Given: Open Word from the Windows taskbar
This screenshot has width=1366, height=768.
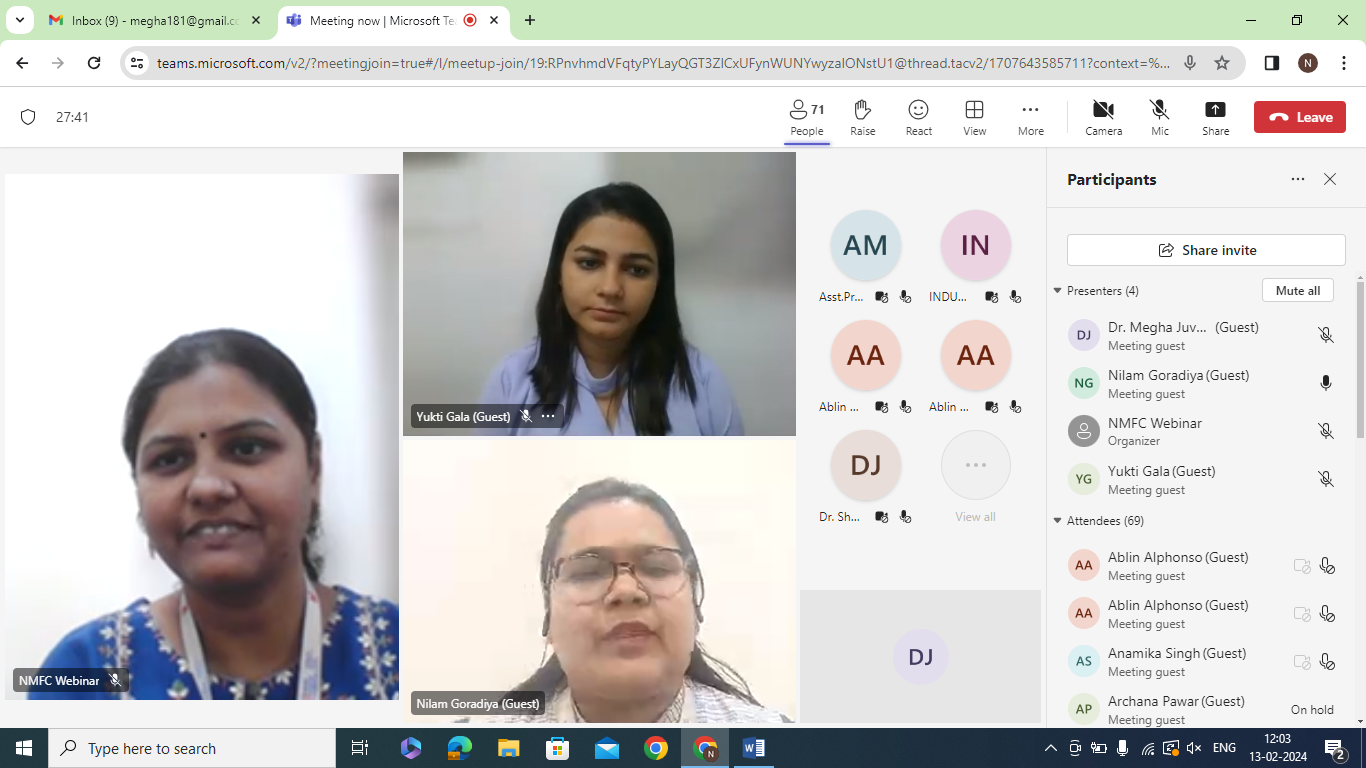Looking at the screenshot, I should (x=754, y=748).
